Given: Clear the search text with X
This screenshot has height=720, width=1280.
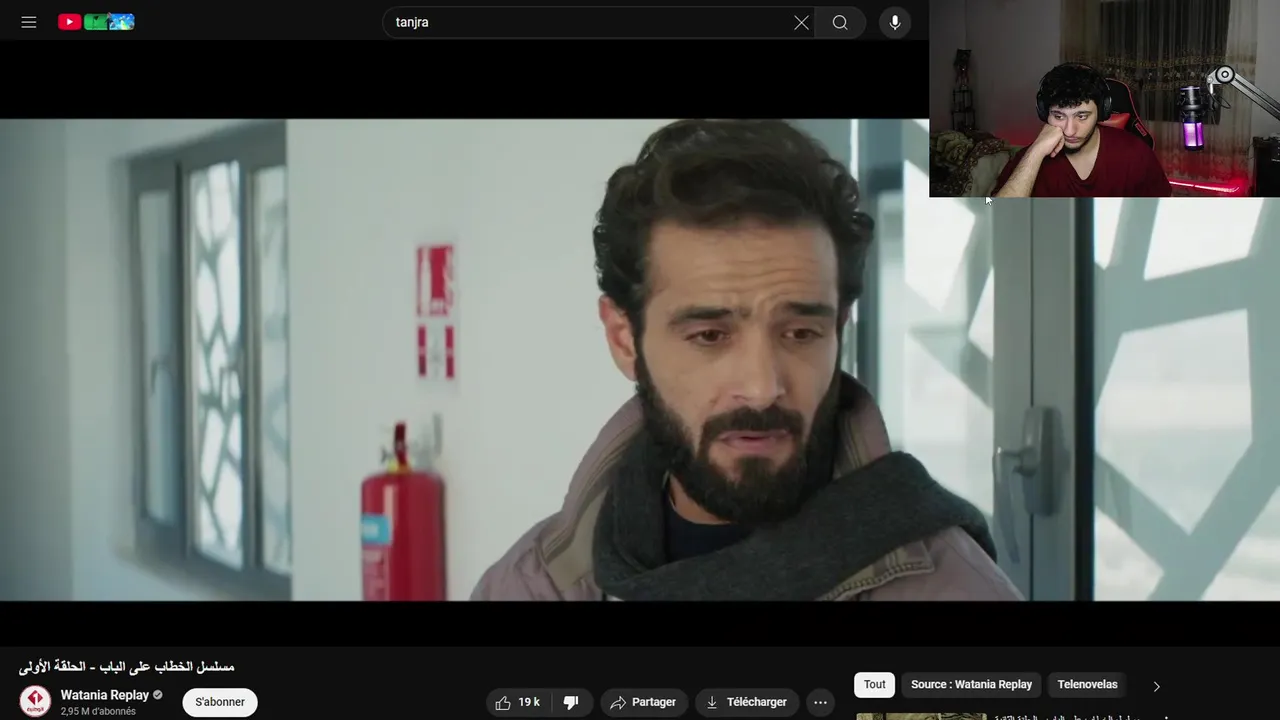Looking at the screenshot, I should (x=801, y=22).
